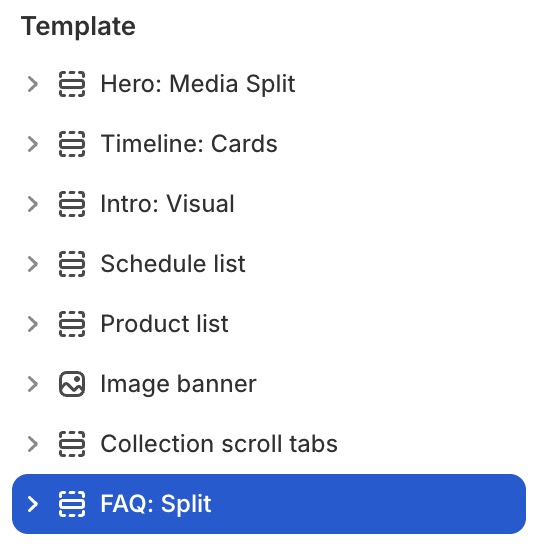Expand the Collection scroll tabs chevron
The height and width of the screenshot is (546, 540).
tap(33, 444)
